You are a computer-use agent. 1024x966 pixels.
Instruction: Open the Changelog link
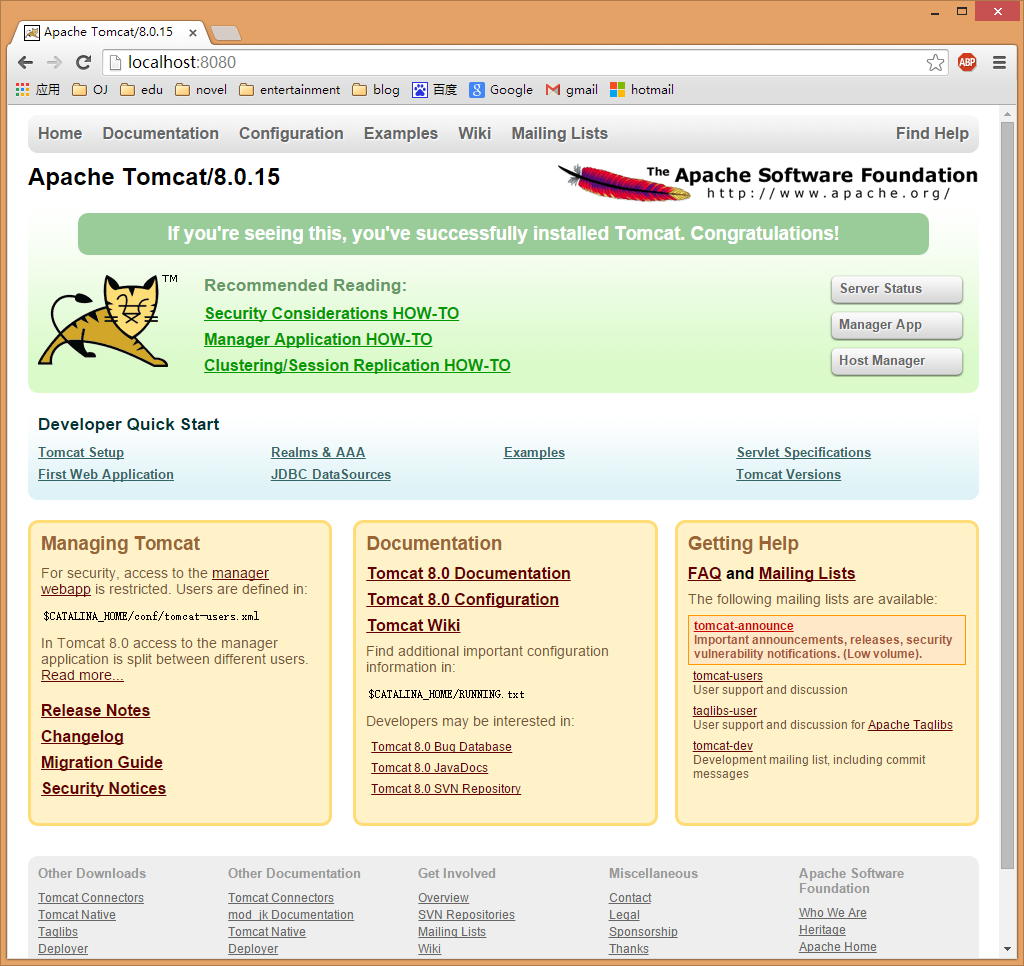82,736
